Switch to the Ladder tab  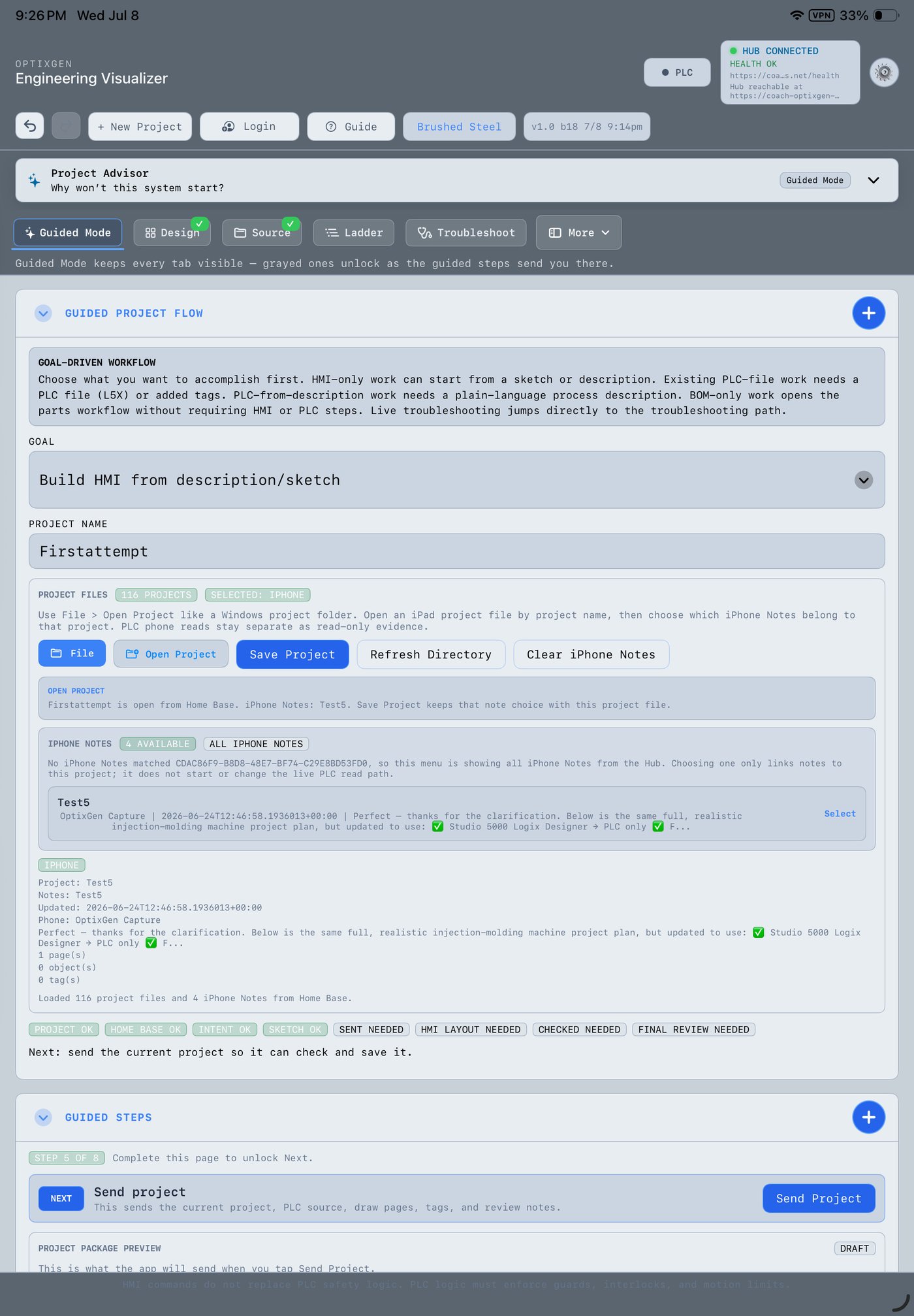click(353, 233)
